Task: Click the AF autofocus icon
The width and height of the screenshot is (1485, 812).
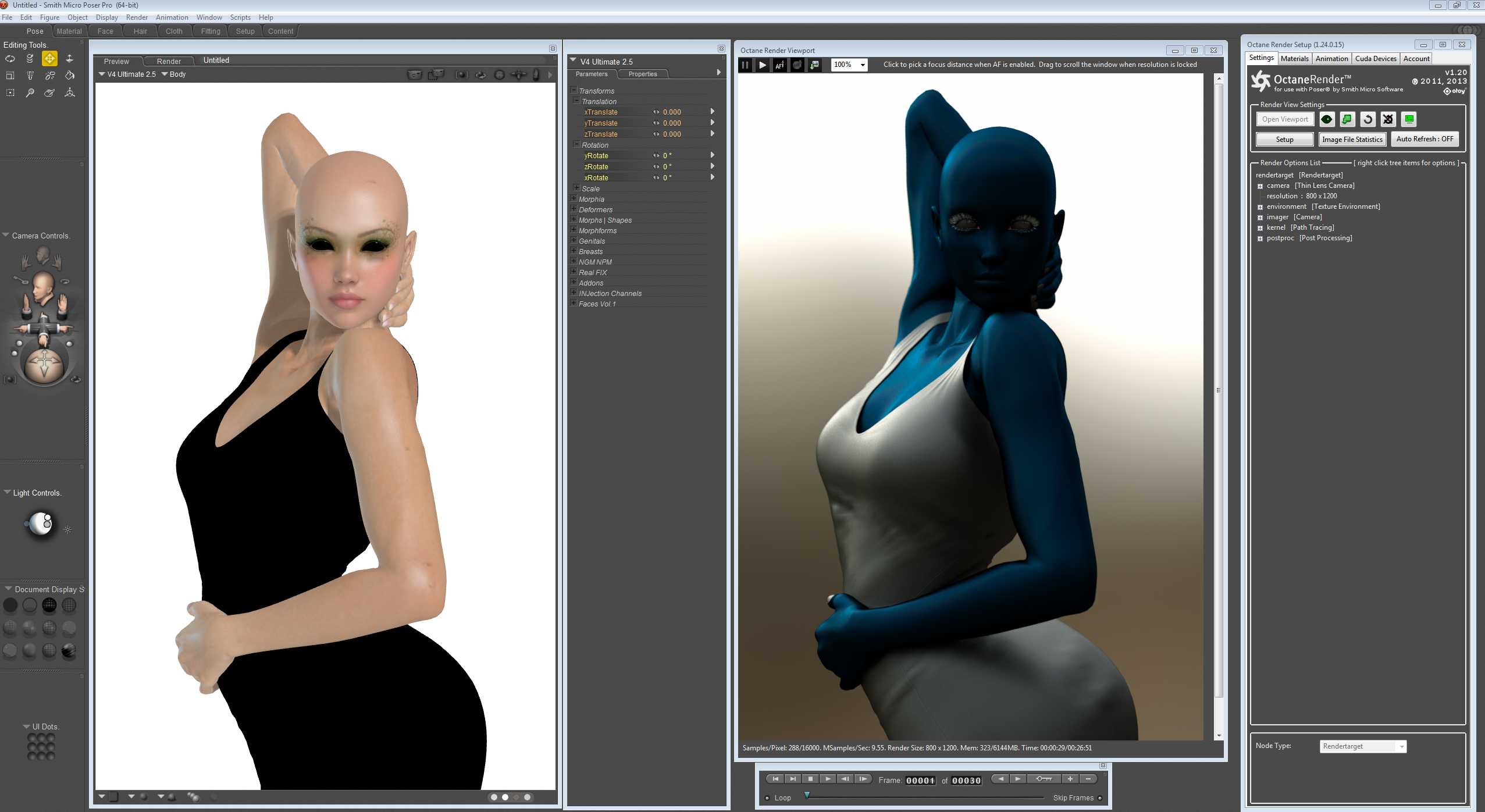Action: (779, 65)
